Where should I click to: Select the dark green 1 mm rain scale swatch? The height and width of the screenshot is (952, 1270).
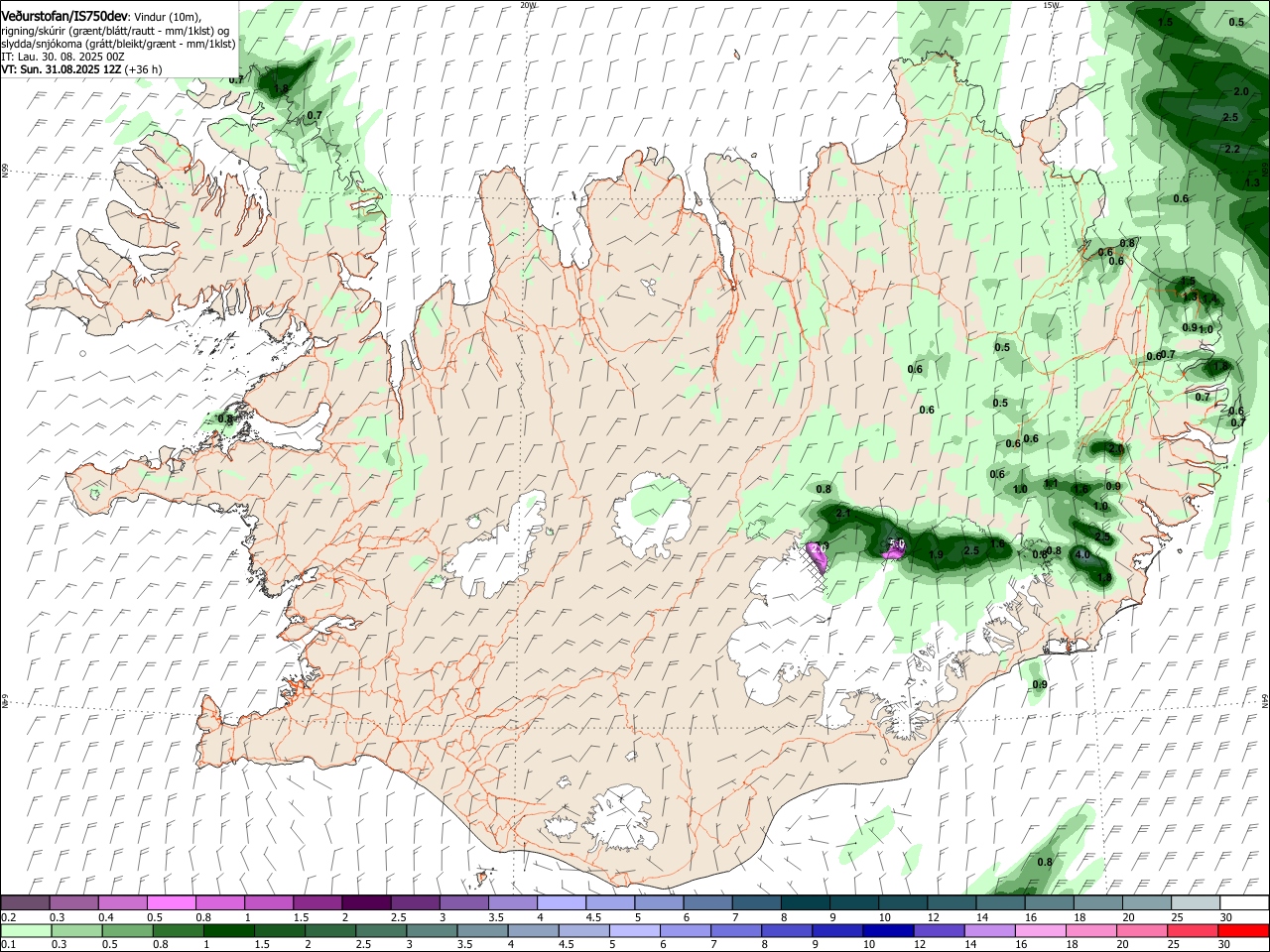tap(228, 930)
